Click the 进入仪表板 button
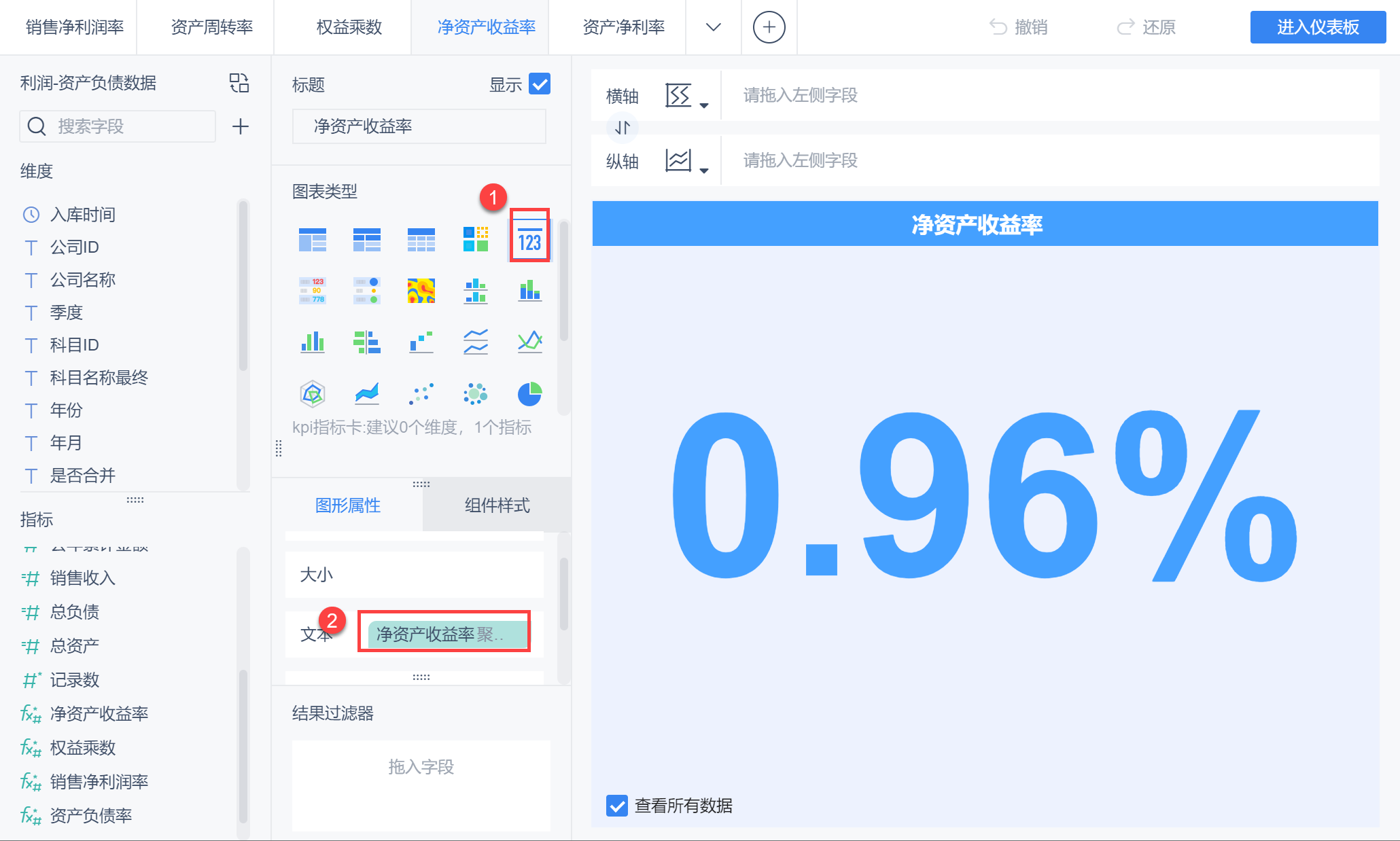Screen dimensions: 1400x841 tap(1317, 27)
